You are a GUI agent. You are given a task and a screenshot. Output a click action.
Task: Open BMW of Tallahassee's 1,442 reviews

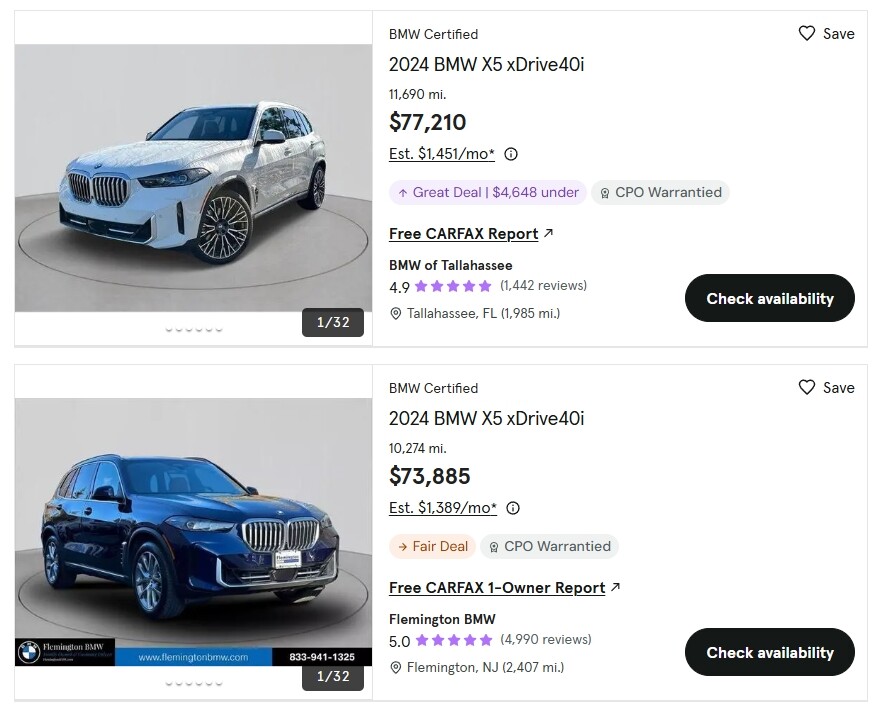point(543,286)
